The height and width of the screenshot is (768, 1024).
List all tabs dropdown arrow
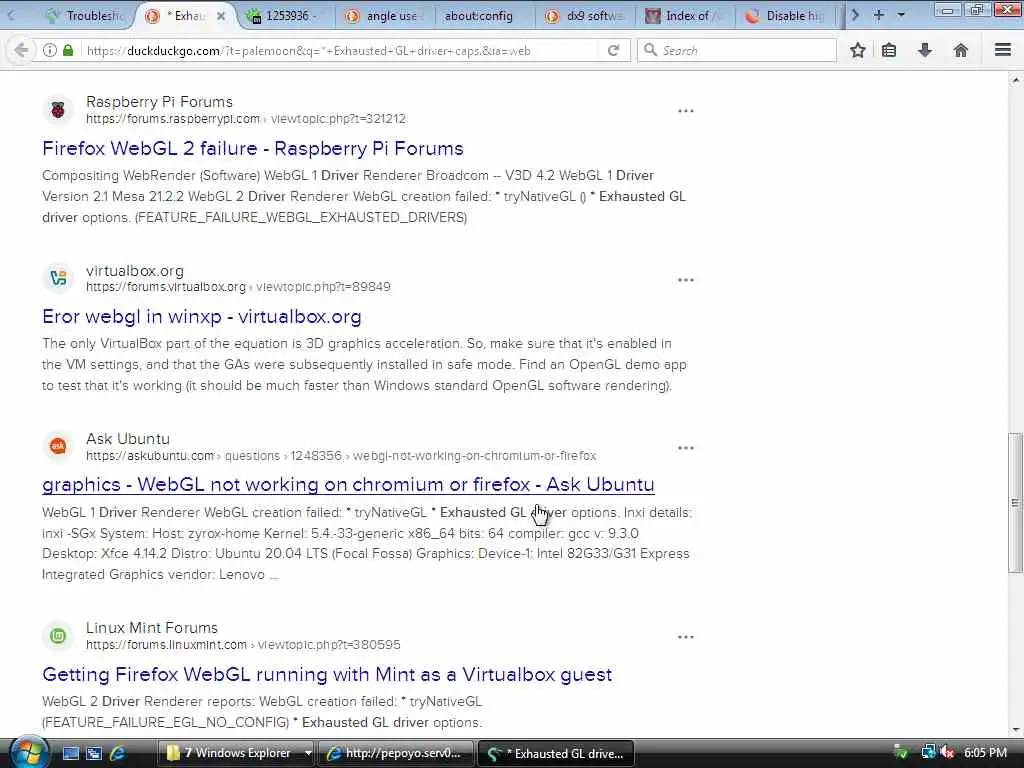point(901,15)
